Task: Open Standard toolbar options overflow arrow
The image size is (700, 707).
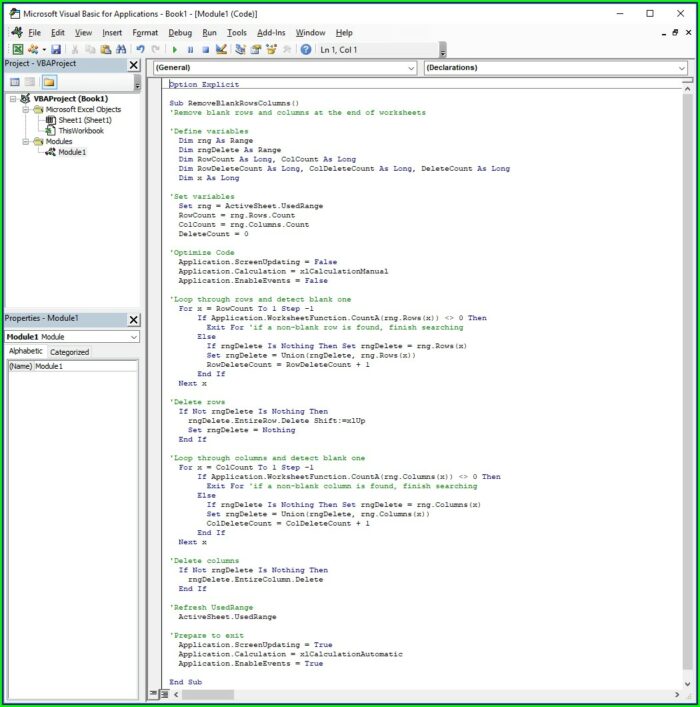Action: (x=443, y=50)
